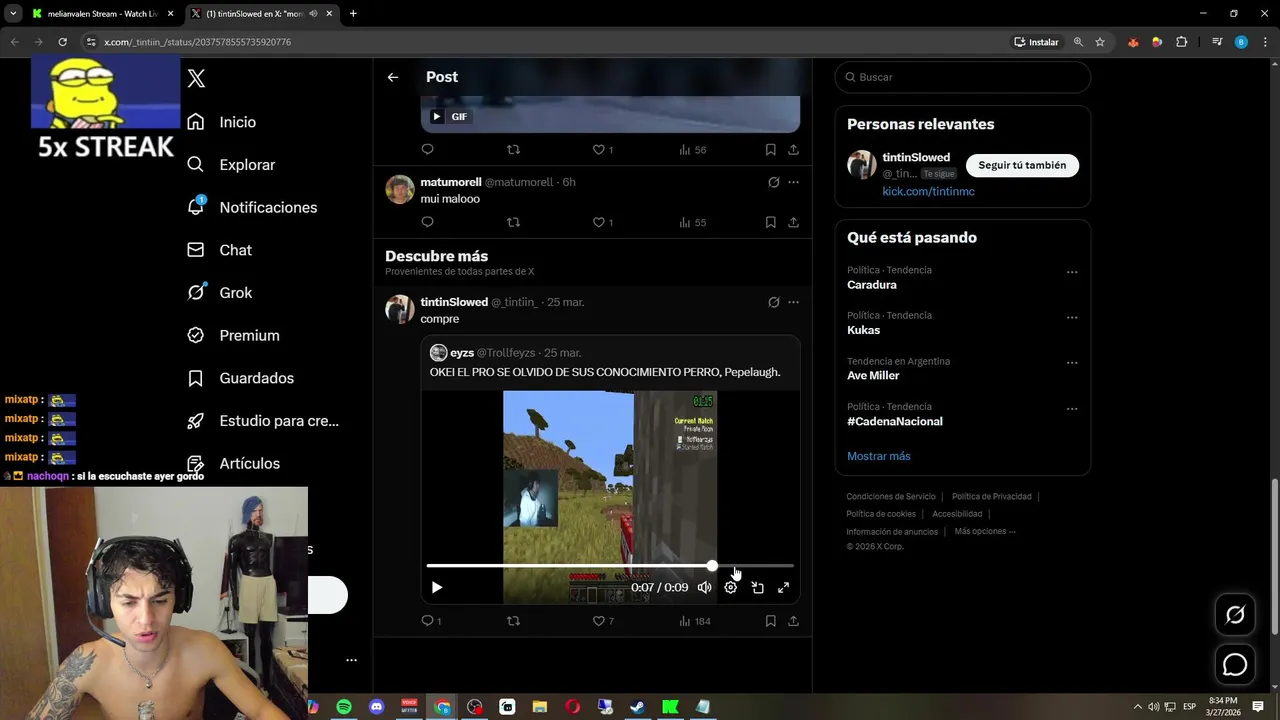Screen dimensions: 1280x720
Task: Open more options on the 'compre' post
Action: pos(793,302)
